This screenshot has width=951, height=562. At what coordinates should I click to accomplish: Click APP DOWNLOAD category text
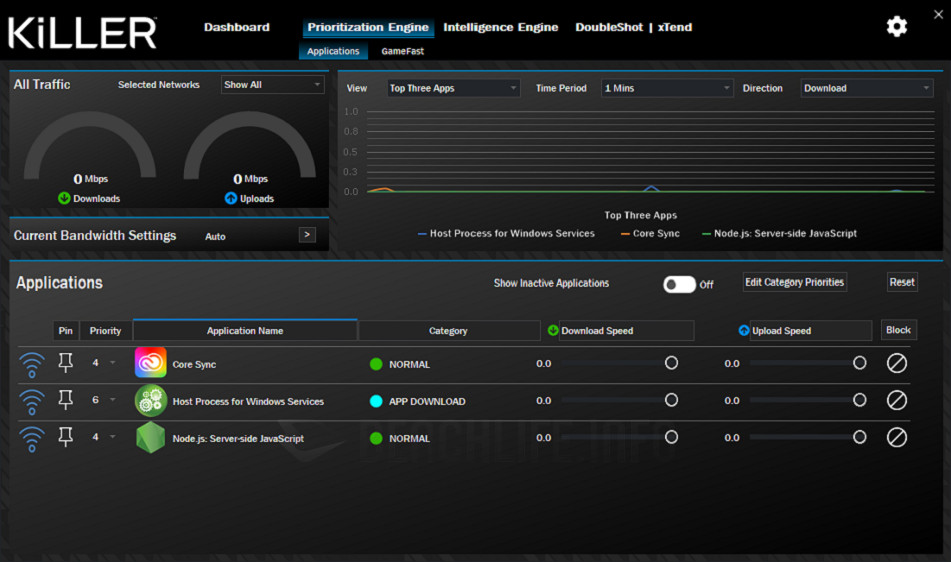[427, 401]
